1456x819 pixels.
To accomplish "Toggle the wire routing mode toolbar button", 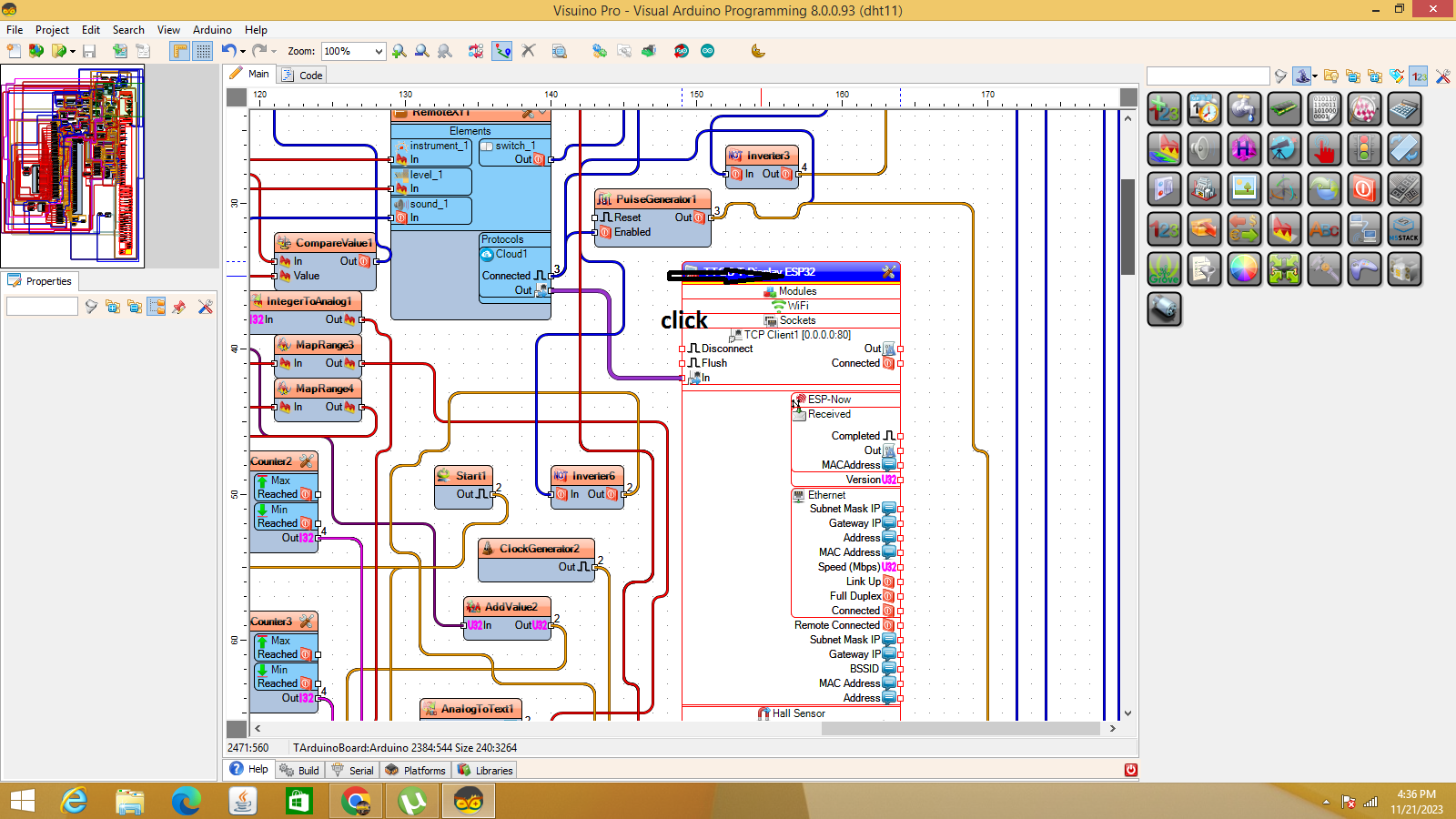I will (x=501, y=51).
